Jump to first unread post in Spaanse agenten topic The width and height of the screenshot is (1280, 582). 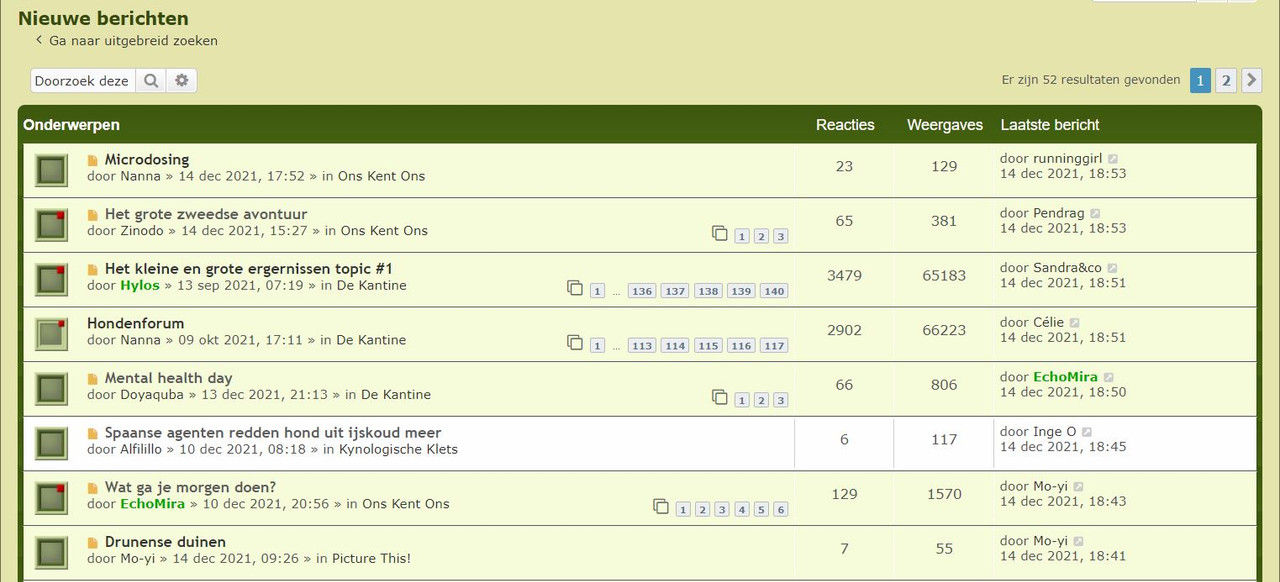pos(93,434)
